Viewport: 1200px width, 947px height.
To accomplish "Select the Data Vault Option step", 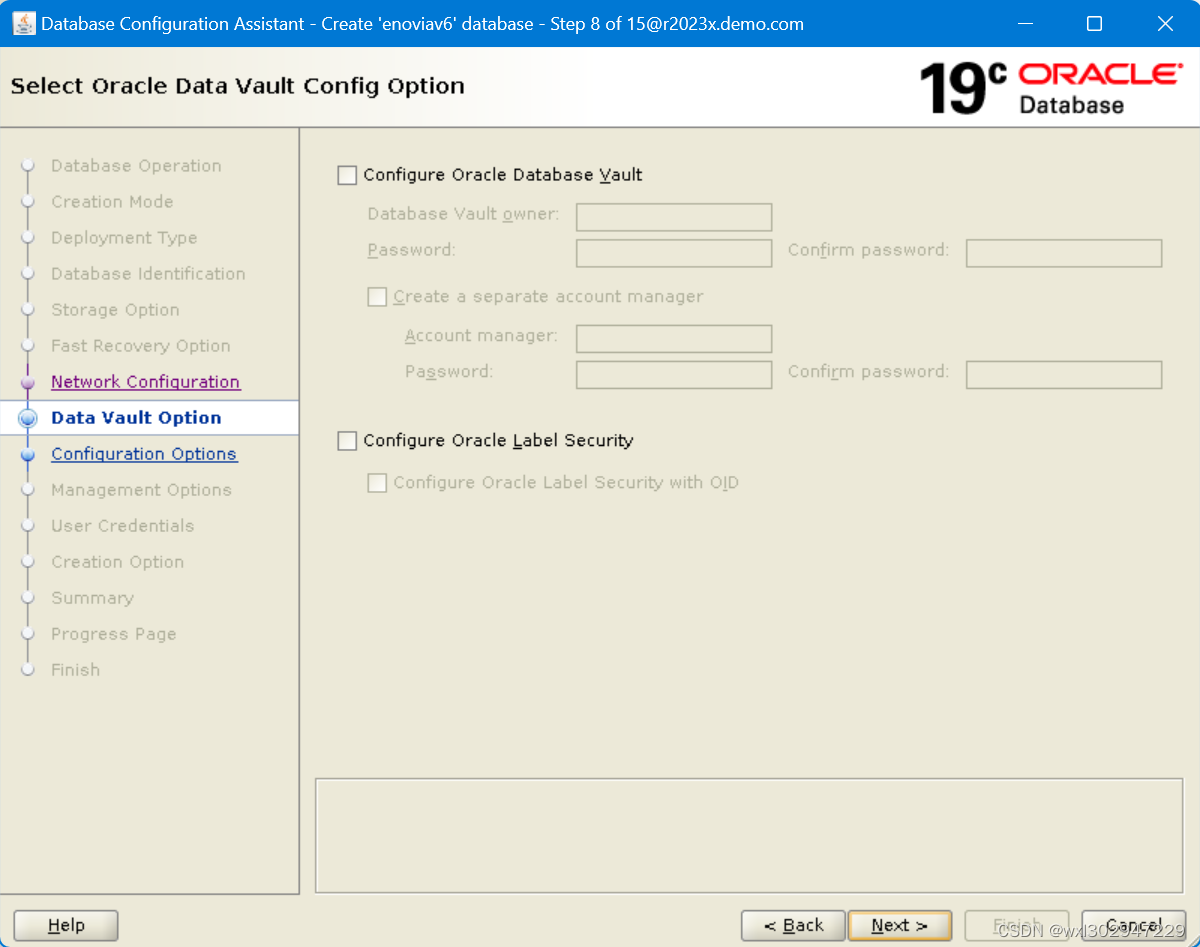I will coord(136,418).
